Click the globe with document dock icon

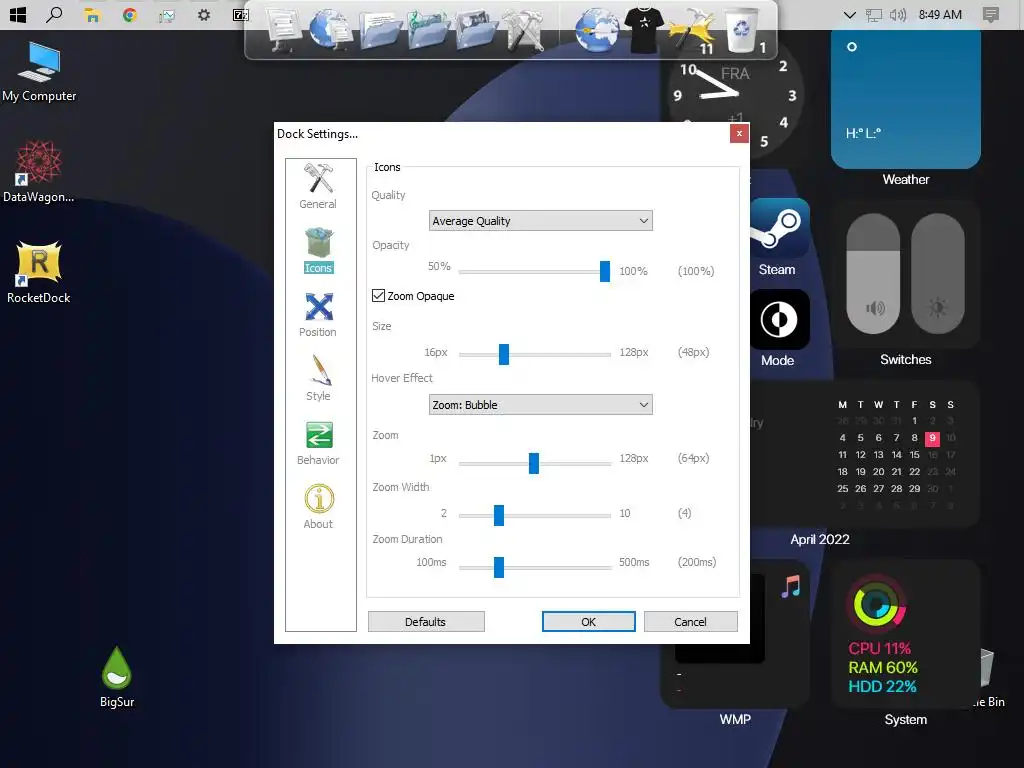(x=330, y=29)
